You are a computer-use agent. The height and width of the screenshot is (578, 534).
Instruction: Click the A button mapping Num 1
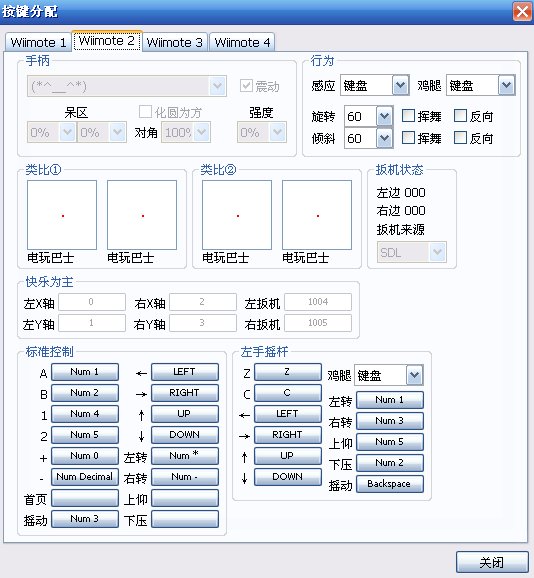[85, 372]
